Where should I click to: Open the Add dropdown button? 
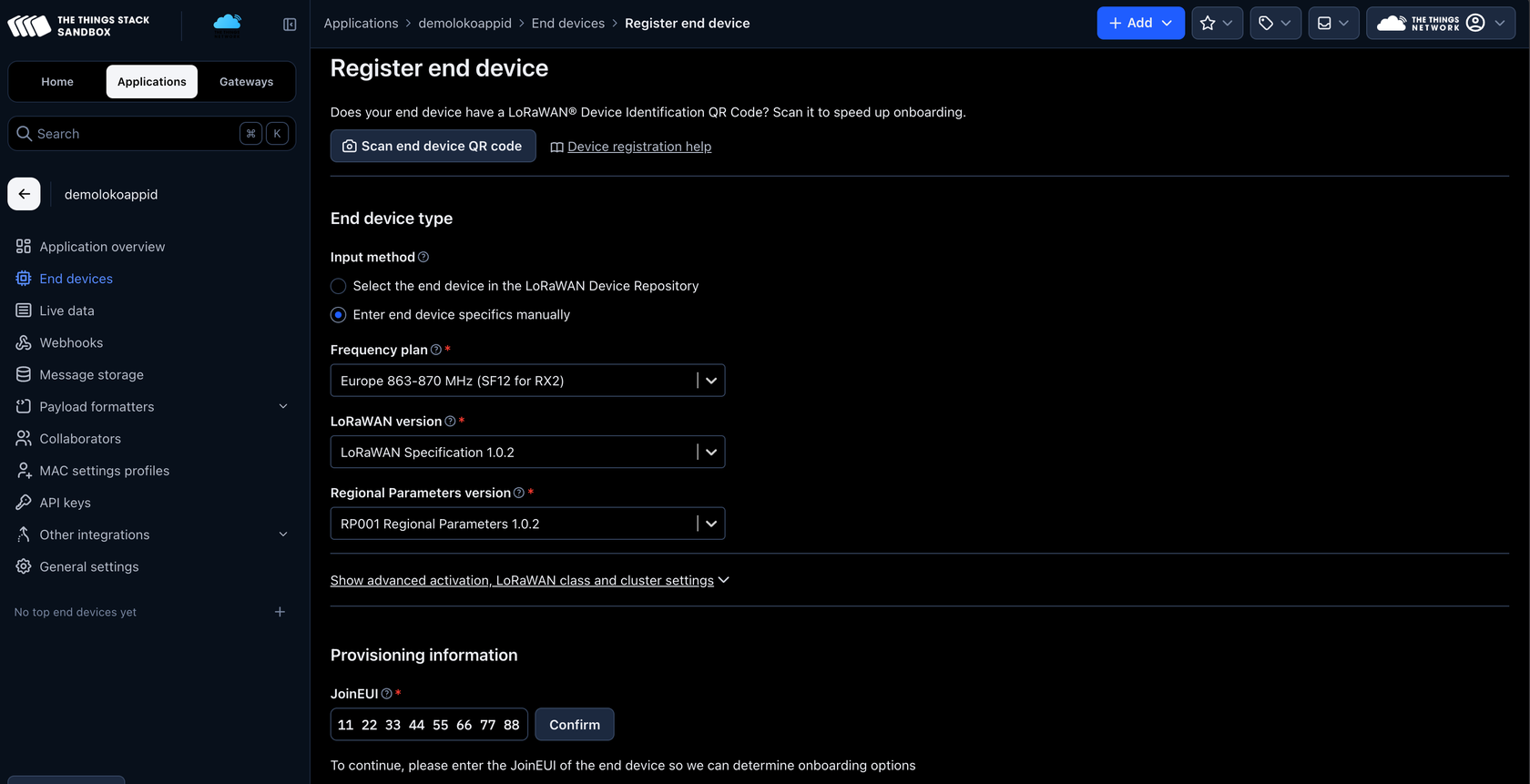click(x=1140, y=23)
